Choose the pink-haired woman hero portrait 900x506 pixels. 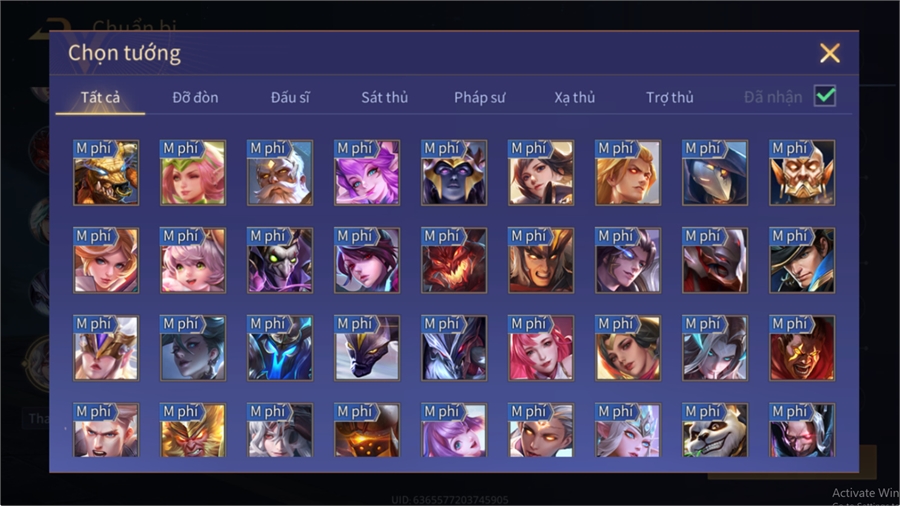click(541, 348)
